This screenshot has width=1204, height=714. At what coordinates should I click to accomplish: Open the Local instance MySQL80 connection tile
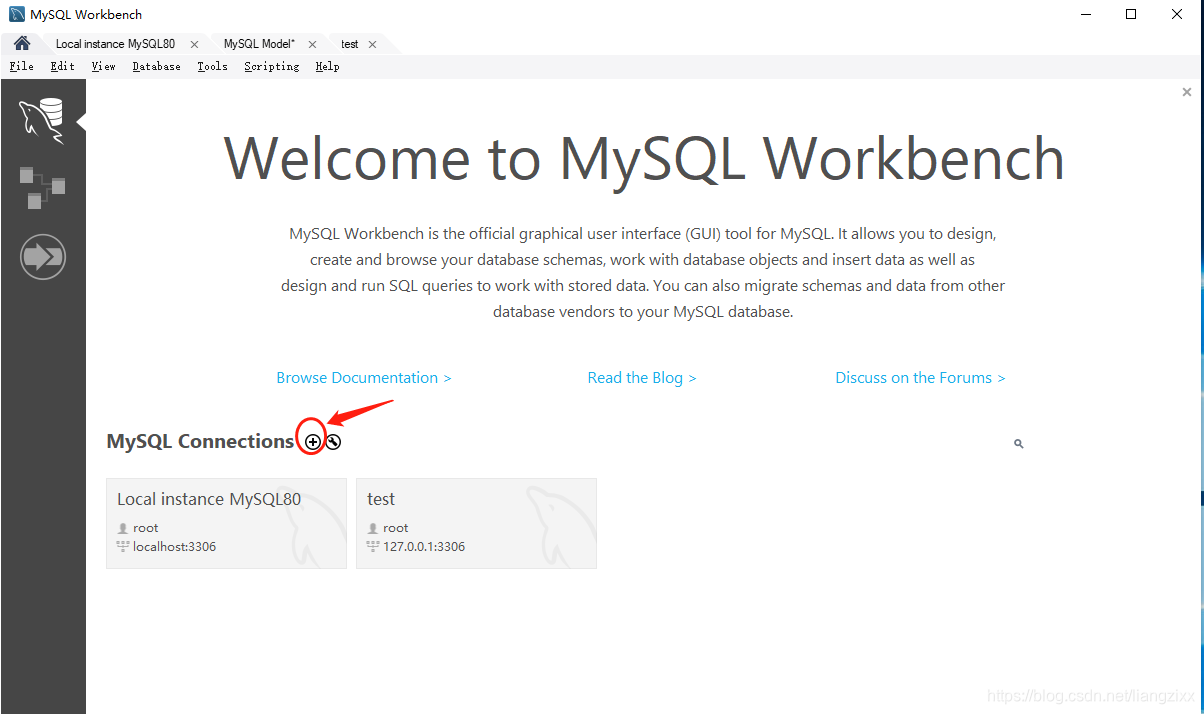point(226,523)
